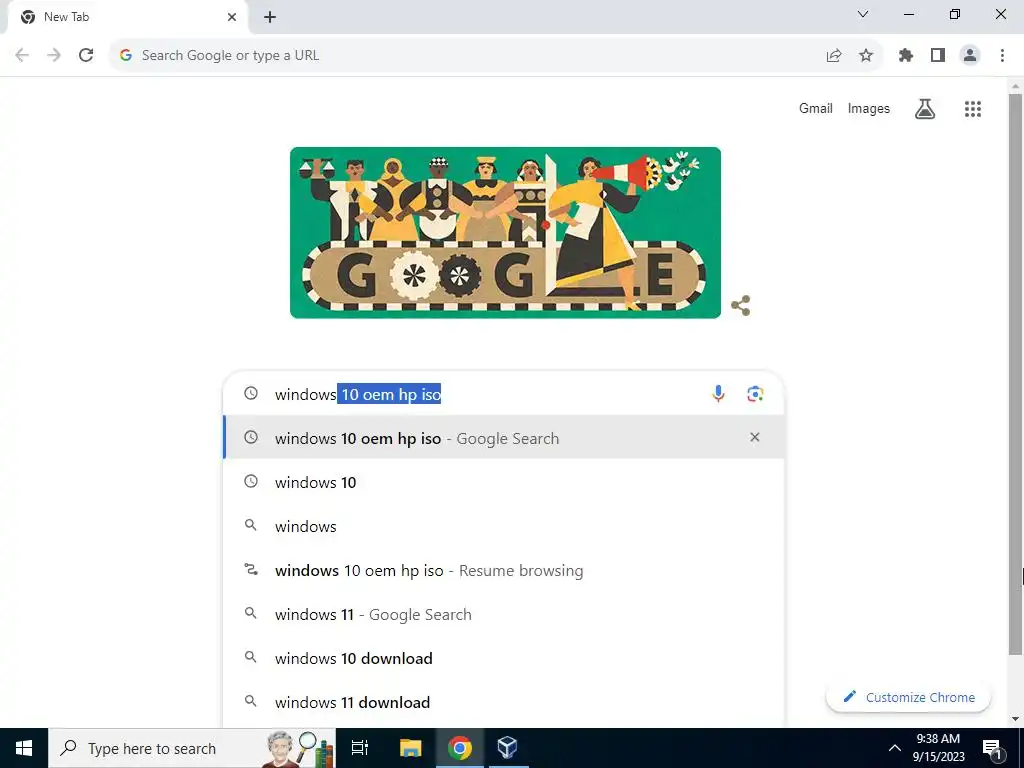1024x768 pixels.
Task: Open the Google apps grid
Action: 973,109
